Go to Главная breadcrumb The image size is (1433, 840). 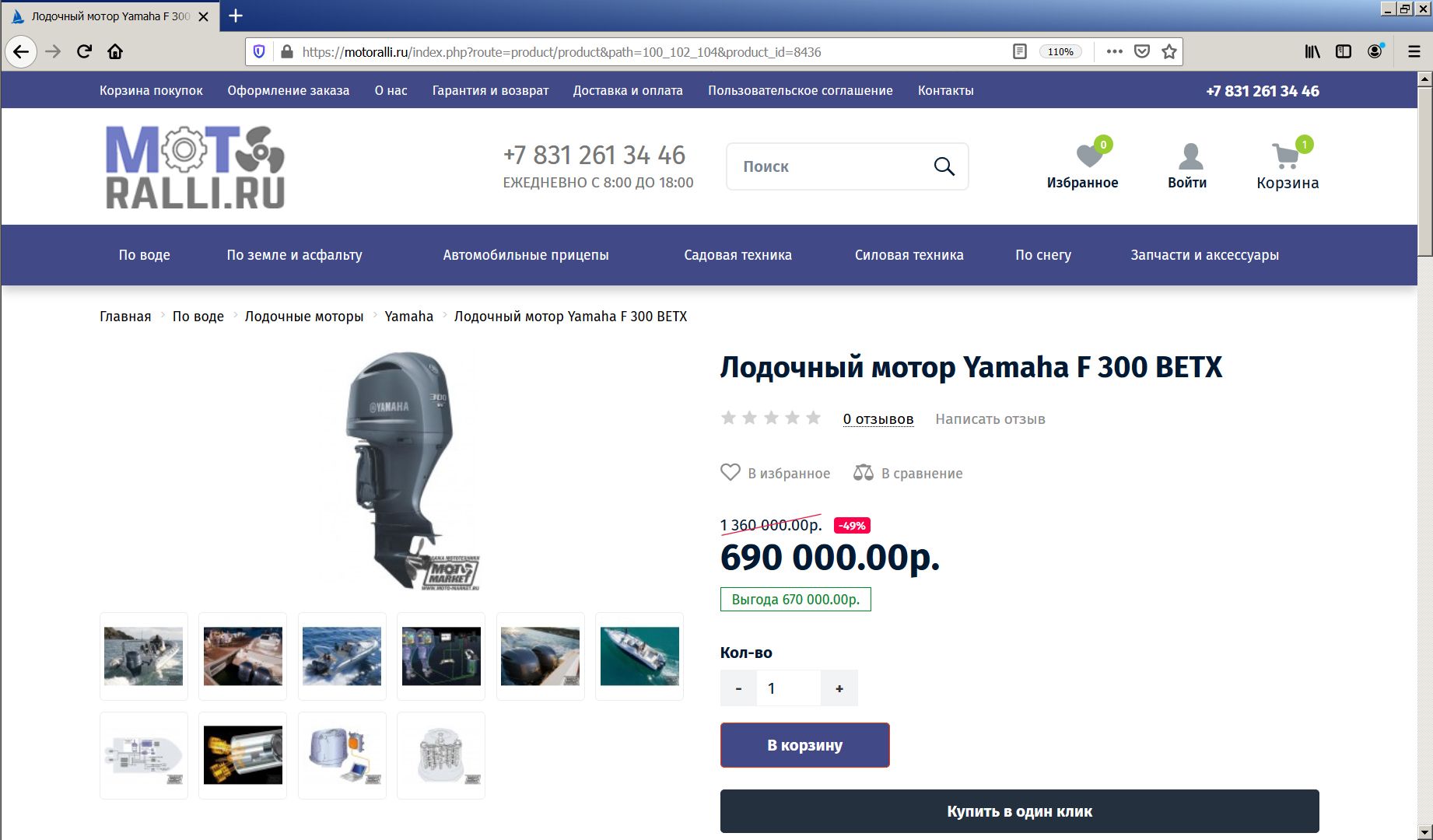[x=125, y=317]
